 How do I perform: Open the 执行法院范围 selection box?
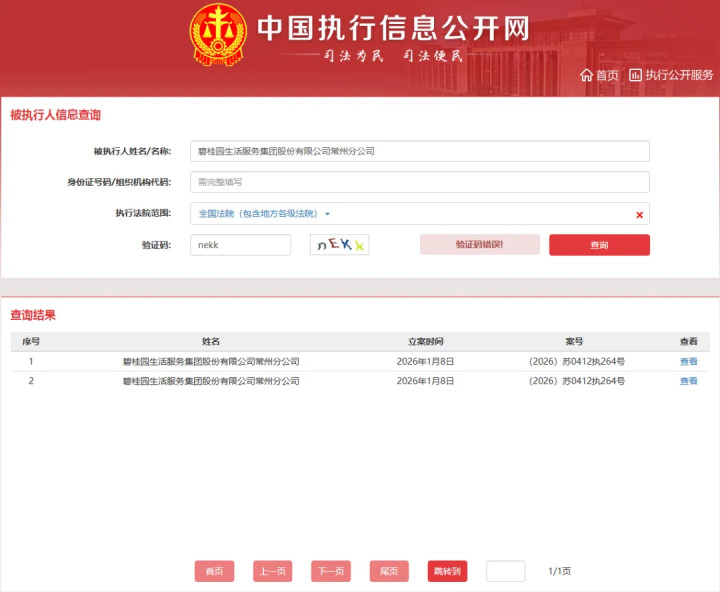[420, 214]
